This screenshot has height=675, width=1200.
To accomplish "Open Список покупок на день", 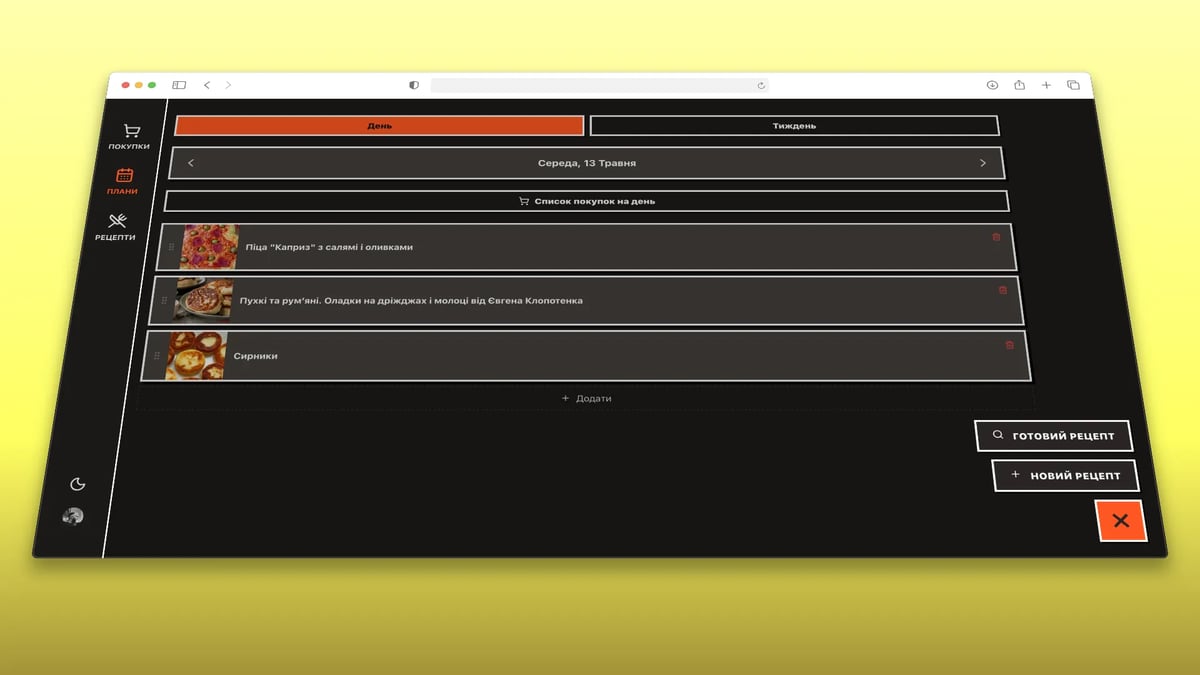I will click(587, 201).
